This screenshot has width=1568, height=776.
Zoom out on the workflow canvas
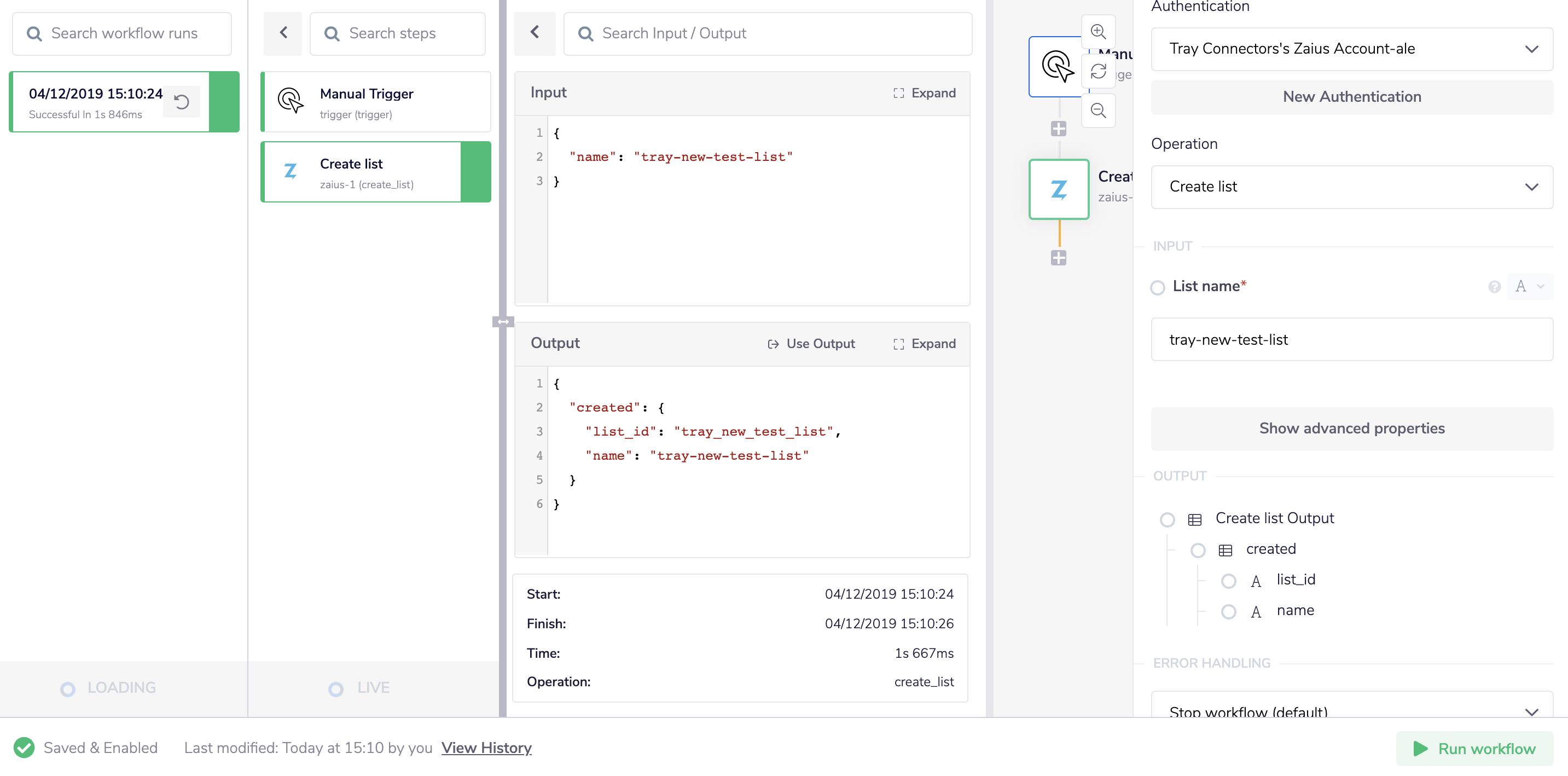click(1098, 110)
